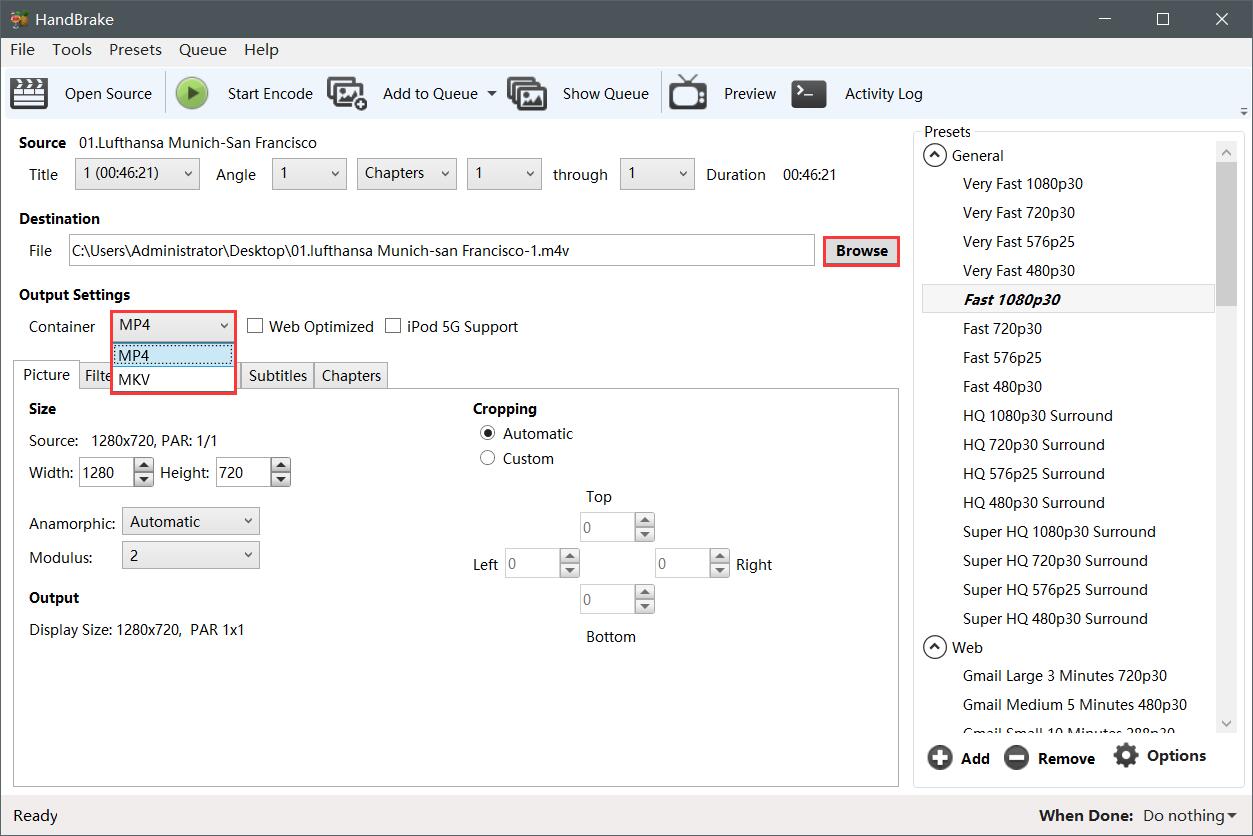Enable iPod 5G Support
The height and width of the screenshot is (836, 1253).
click(x=394, y=326)
